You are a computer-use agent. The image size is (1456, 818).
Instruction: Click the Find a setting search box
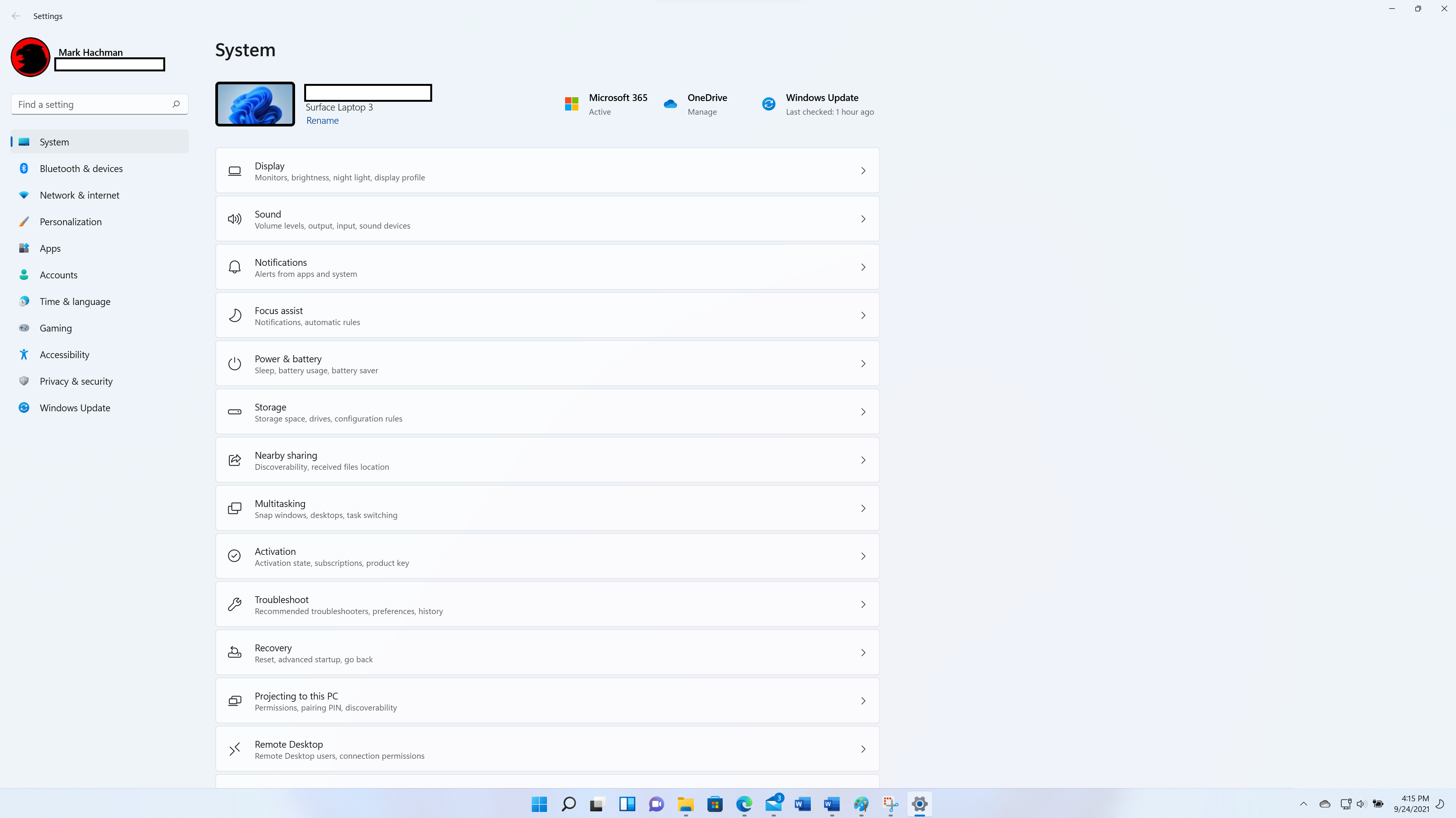pos(90,104)
